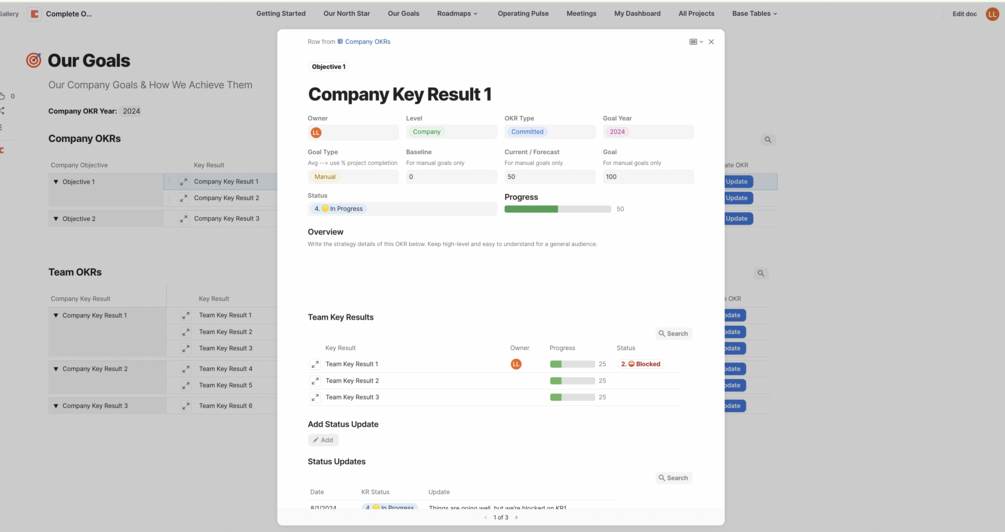Click the share icon in left sidebar

pos(3,111)
